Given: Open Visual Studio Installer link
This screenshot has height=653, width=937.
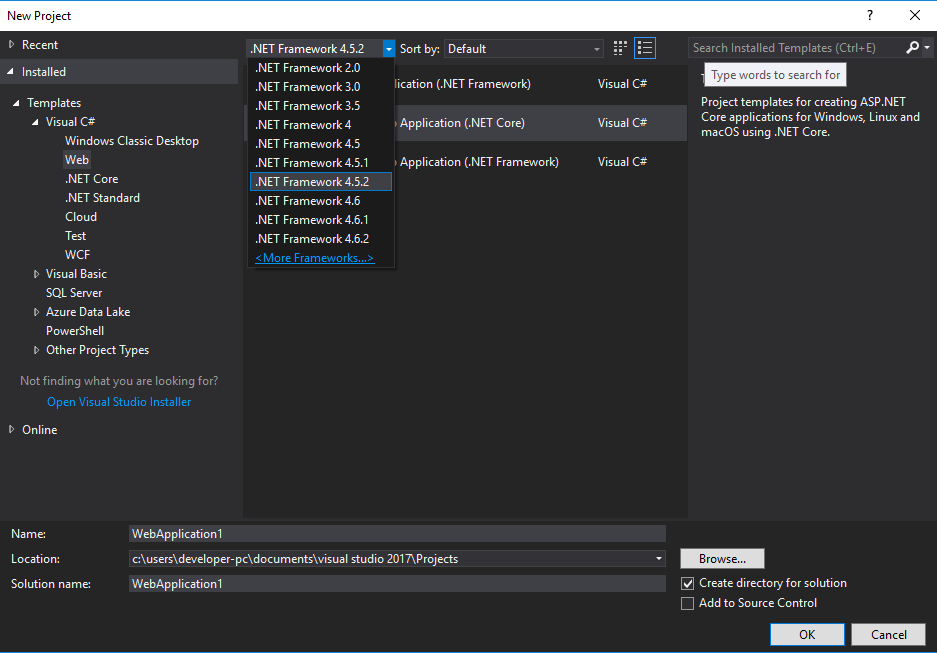Looking at the screenshot, I should click(x=119, y=402).
